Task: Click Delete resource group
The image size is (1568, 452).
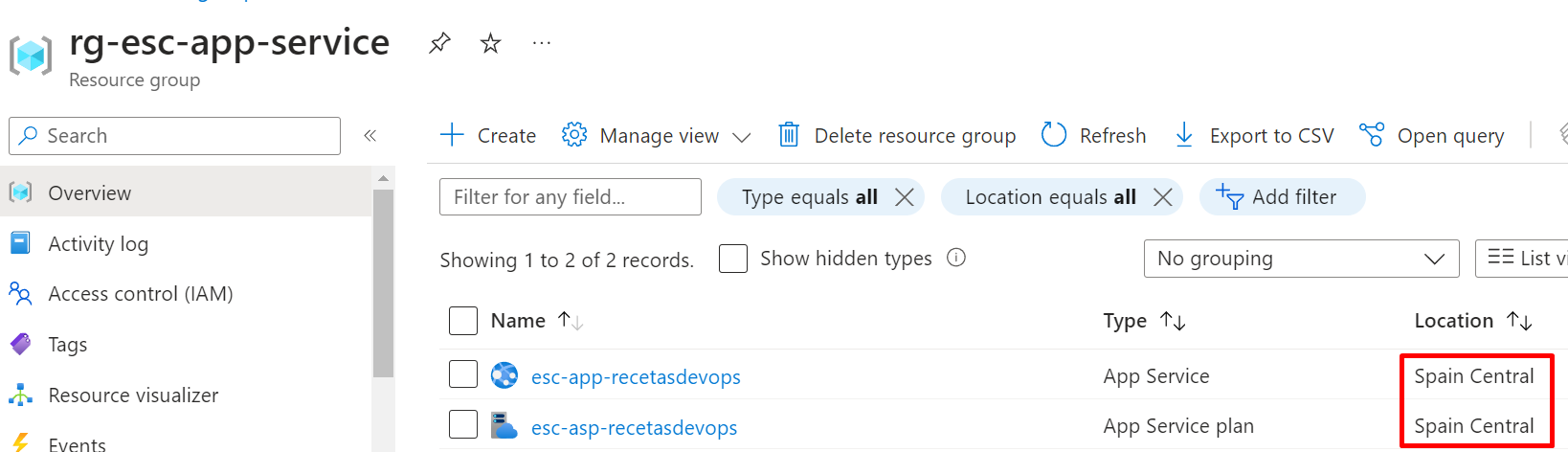Action: click(896, 136)
